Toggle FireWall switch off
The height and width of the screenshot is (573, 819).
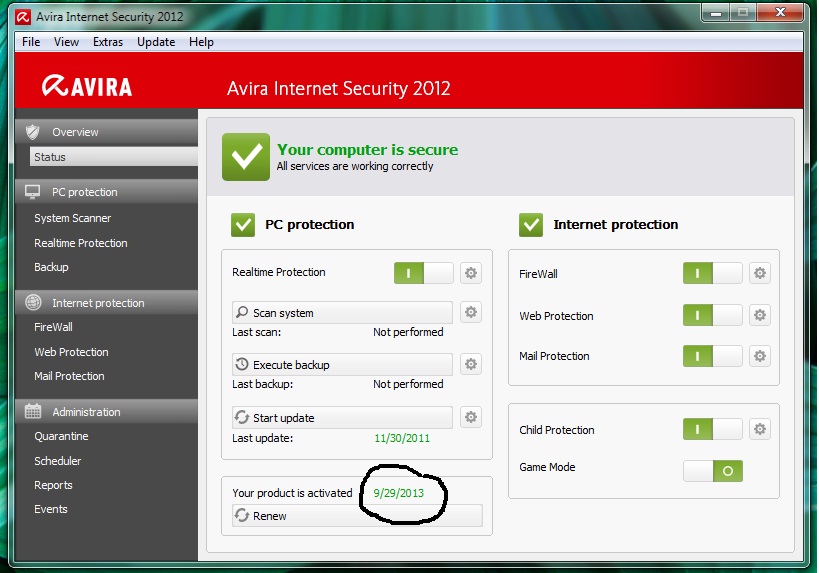712,273
